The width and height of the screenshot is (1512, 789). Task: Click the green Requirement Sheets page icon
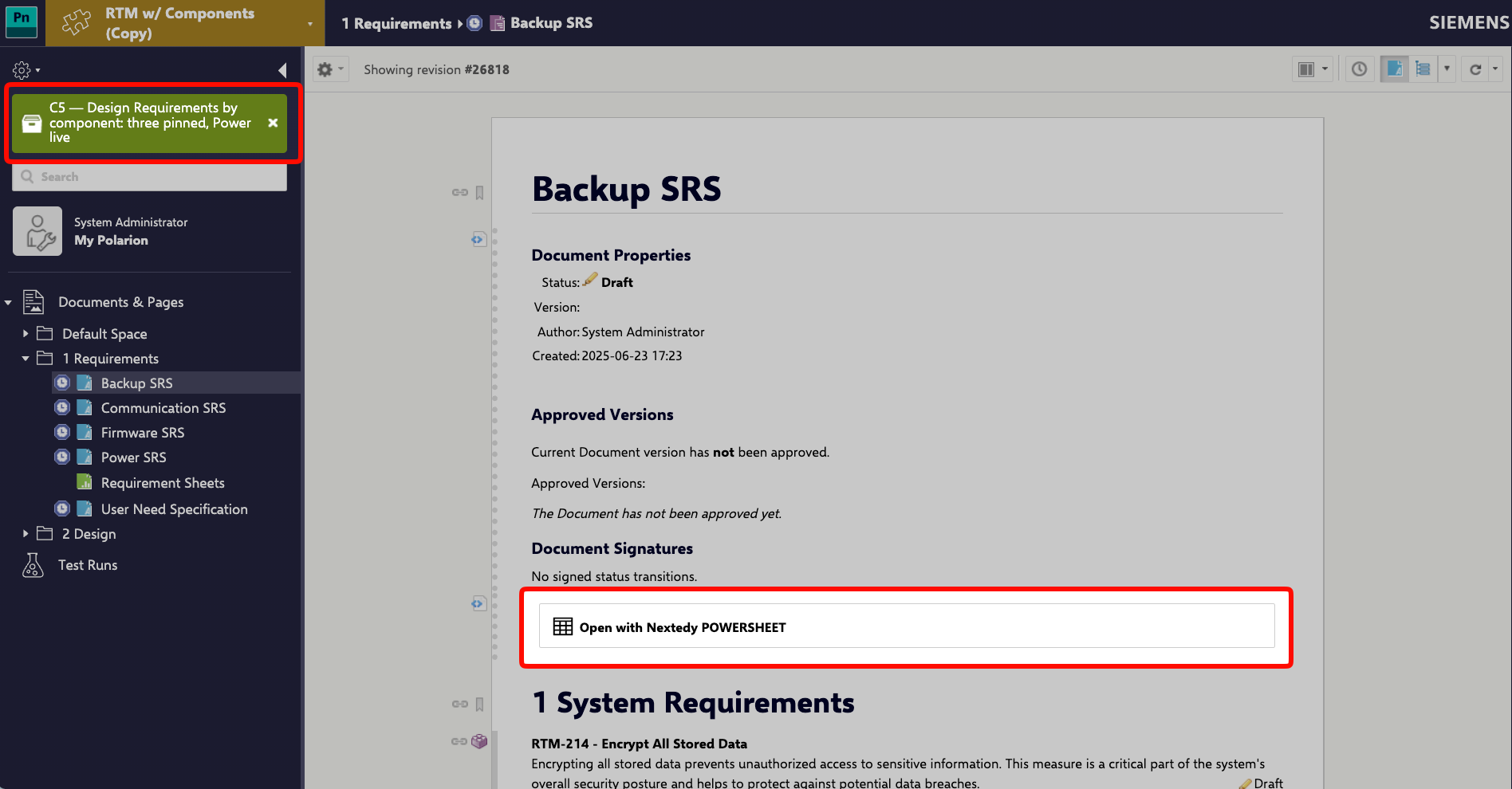click(85, 482)
